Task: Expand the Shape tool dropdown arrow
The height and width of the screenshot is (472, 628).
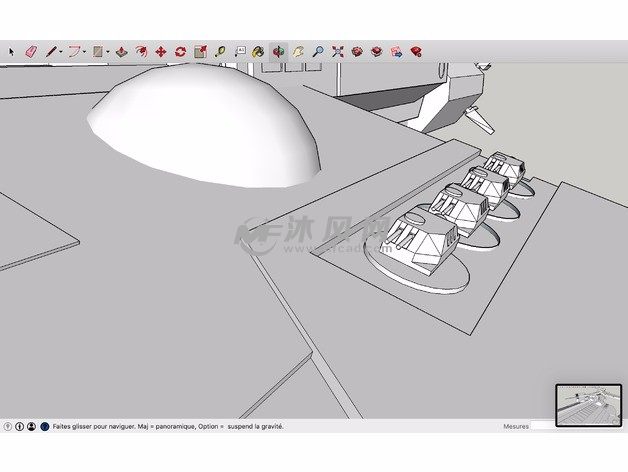Action: 108,50
